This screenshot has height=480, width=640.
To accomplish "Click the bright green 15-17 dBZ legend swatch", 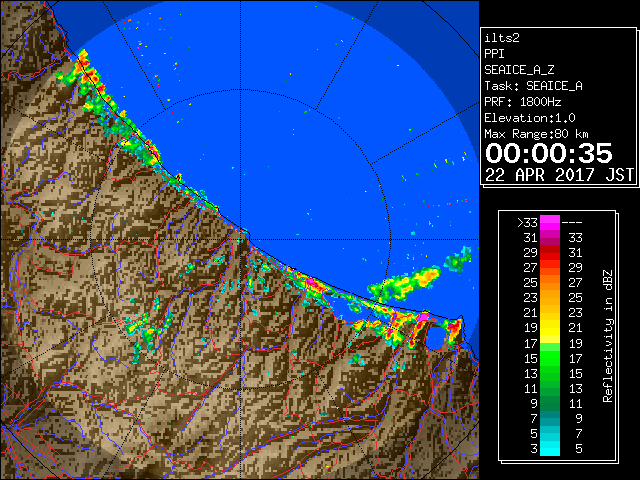I will pyautogui.click(x=550, y=358).
